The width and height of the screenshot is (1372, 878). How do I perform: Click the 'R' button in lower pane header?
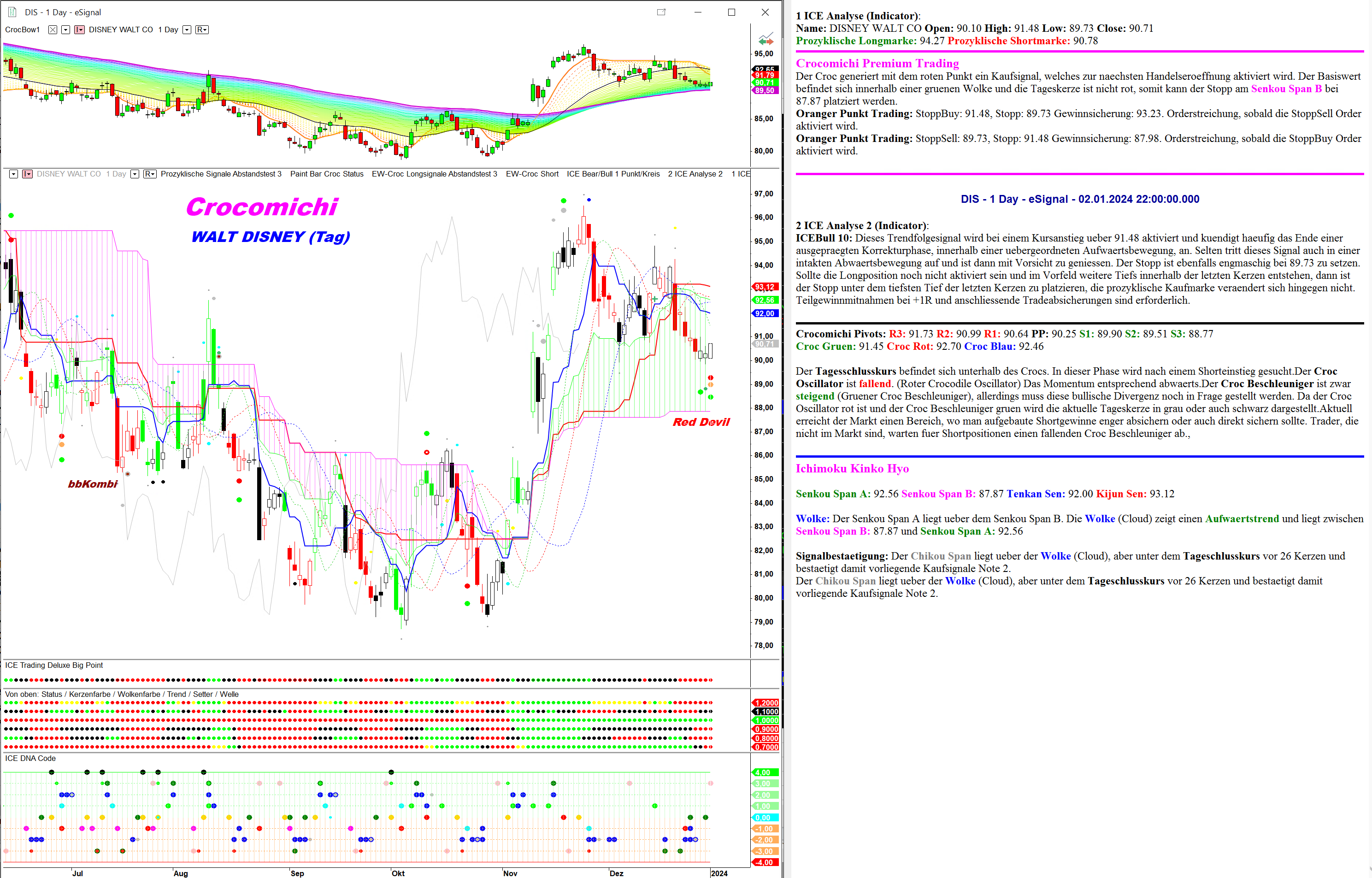[x=149, y=174]
